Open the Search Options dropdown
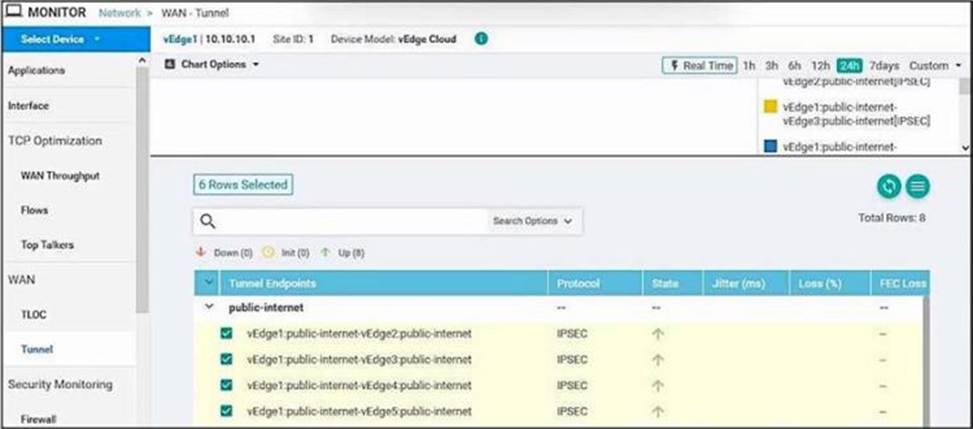973x429 pixels. coord(532,221)
